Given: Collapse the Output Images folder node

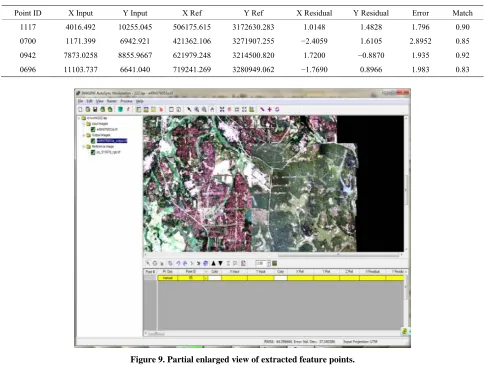Looking at the screenshot, I should (x=84, y=135).
